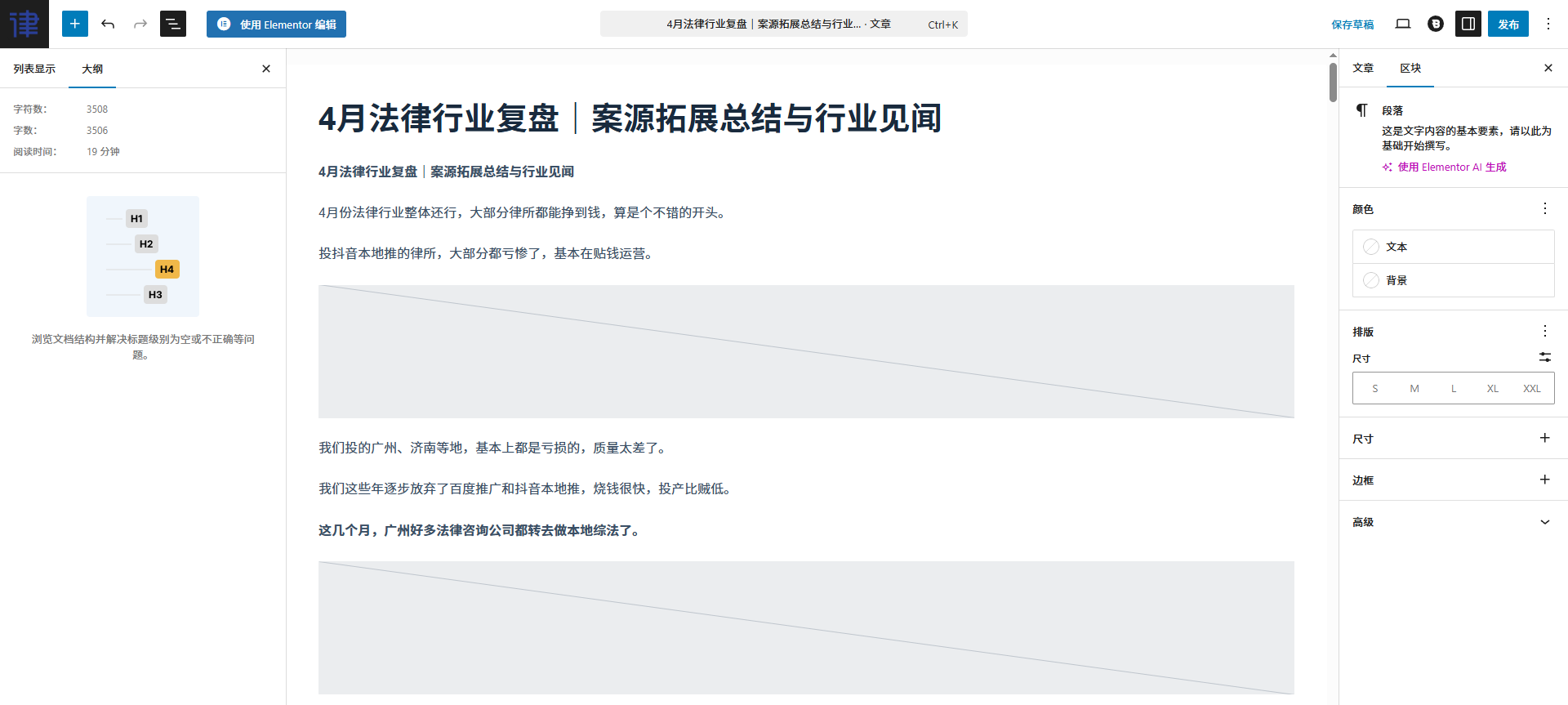Open the 颜色 section options menu

(1545, 208)
